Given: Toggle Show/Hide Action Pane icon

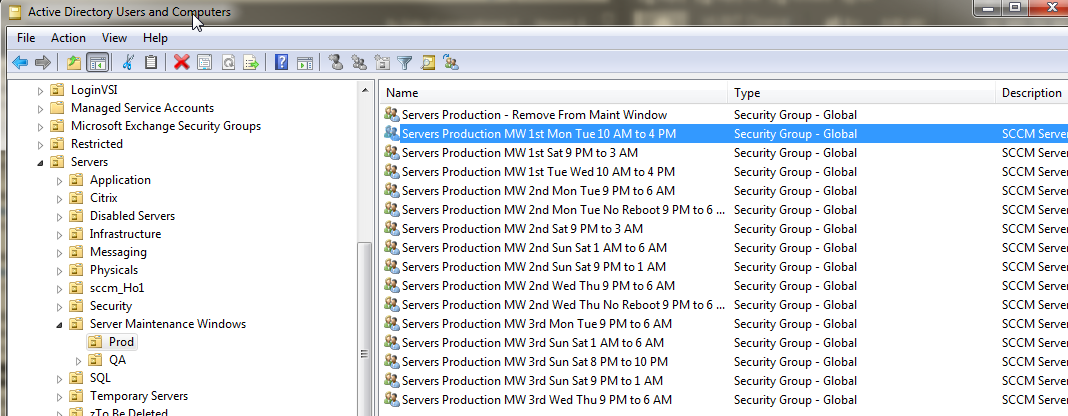Looking at the screenshot, I should tap(305, 63).
